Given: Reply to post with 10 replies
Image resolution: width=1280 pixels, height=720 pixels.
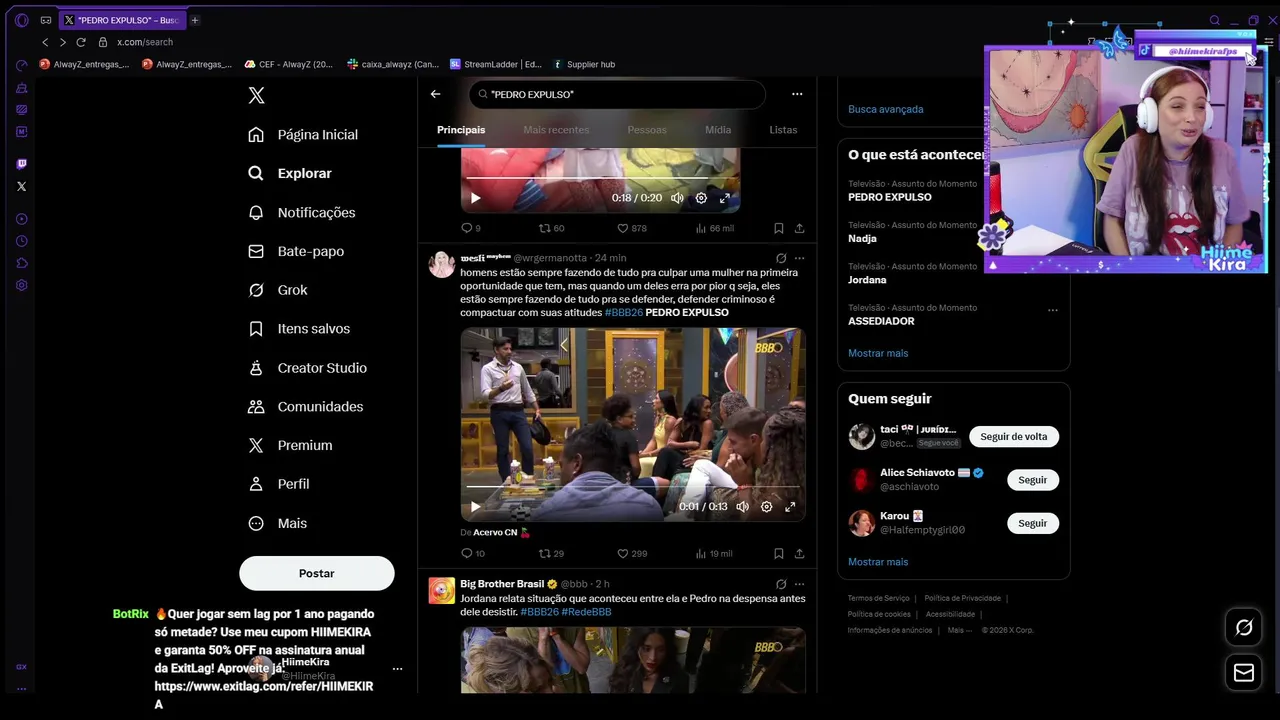Looking at the screenshot, I should tap(473, 553).
